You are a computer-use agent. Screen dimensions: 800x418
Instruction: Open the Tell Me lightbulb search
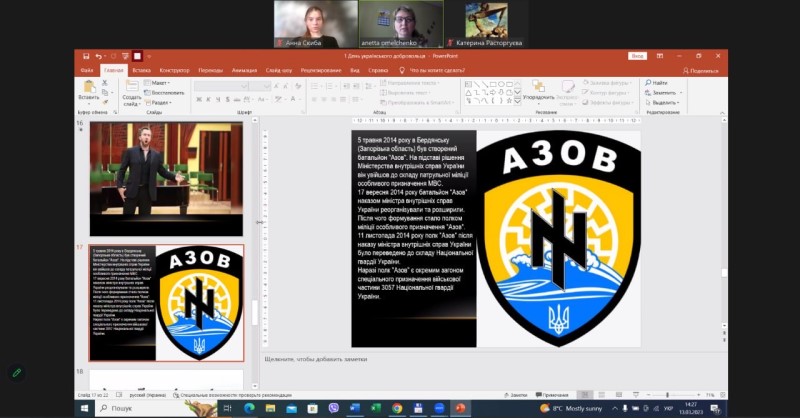[402, 70]
